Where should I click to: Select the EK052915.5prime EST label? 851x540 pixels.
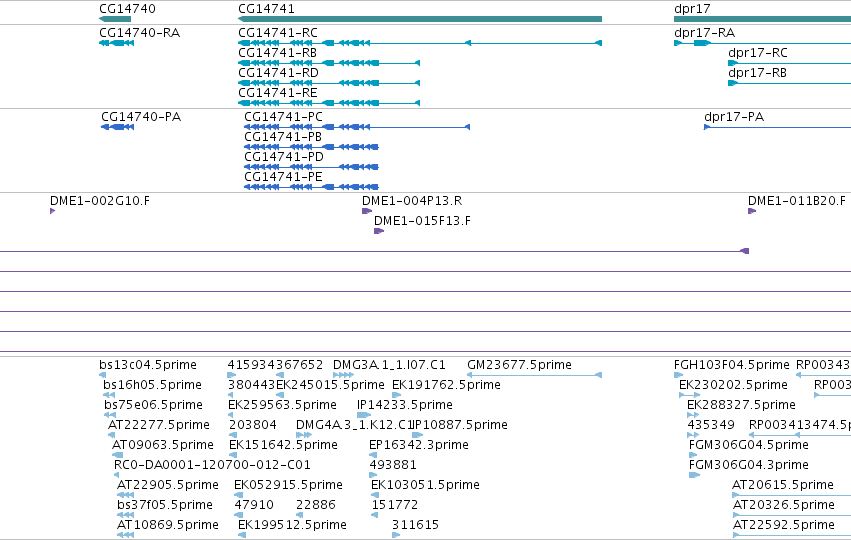pyautogui.click(x=288, y=485)
